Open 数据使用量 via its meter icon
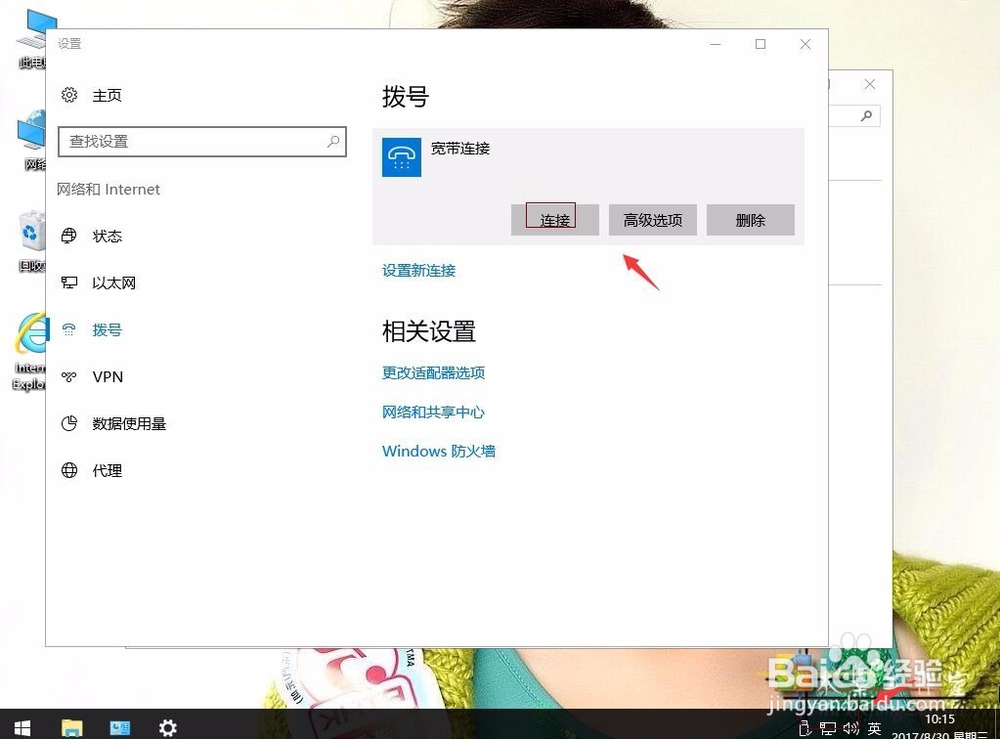 [69, 423]
